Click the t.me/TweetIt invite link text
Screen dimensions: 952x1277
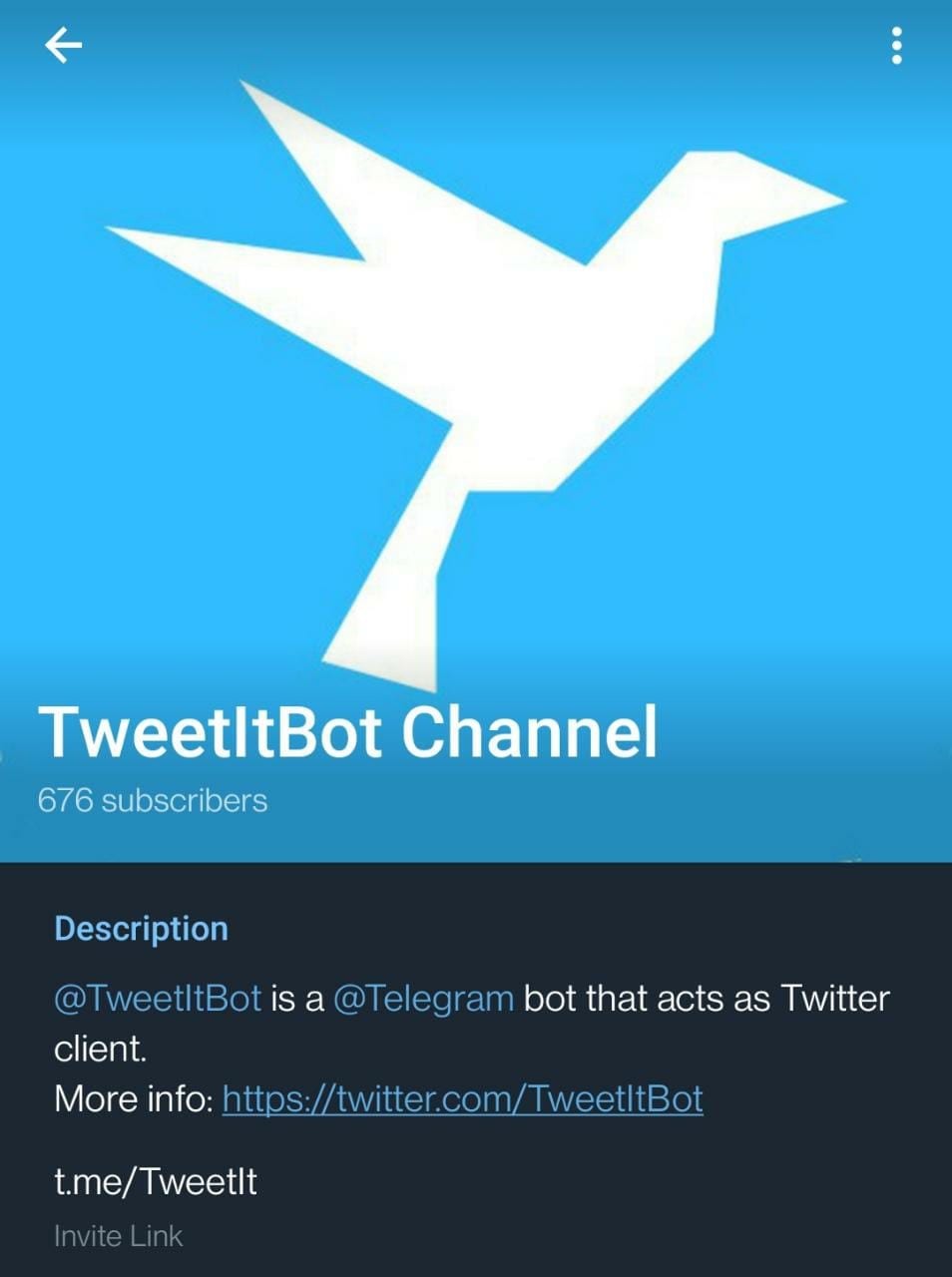[156, 1181]
